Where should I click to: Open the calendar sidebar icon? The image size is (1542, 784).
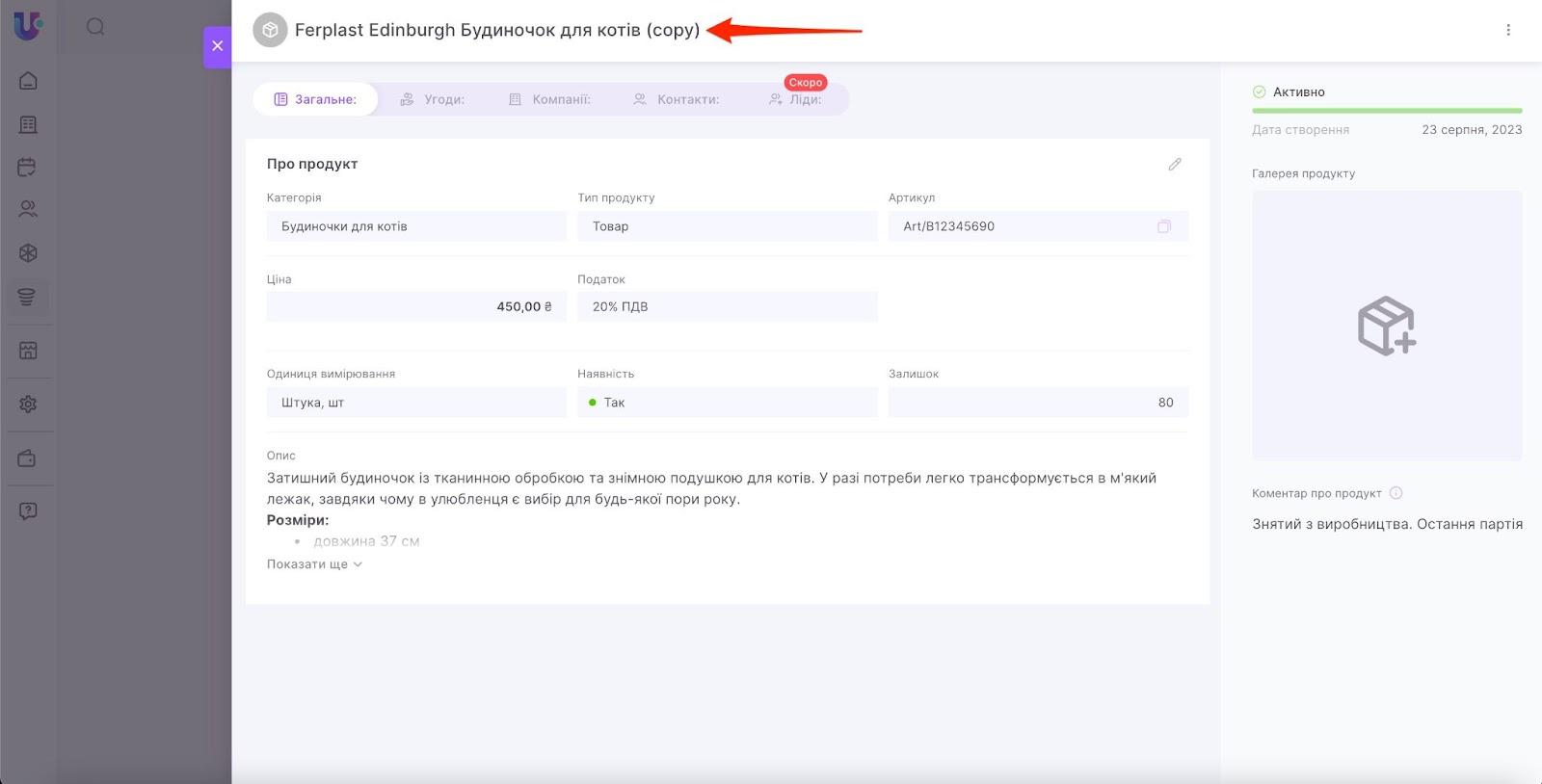(x=28, y=167)
